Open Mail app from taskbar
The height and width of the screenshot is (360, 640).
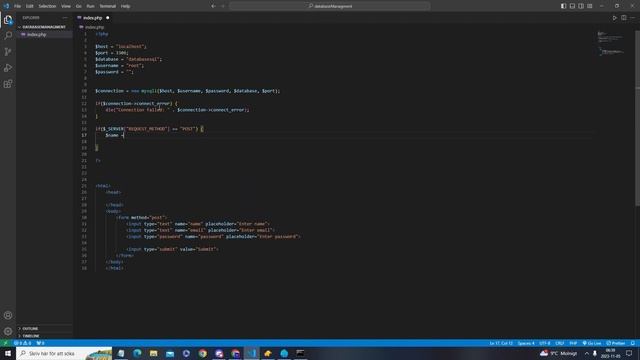pyautogui.click(x=170, y=353)
